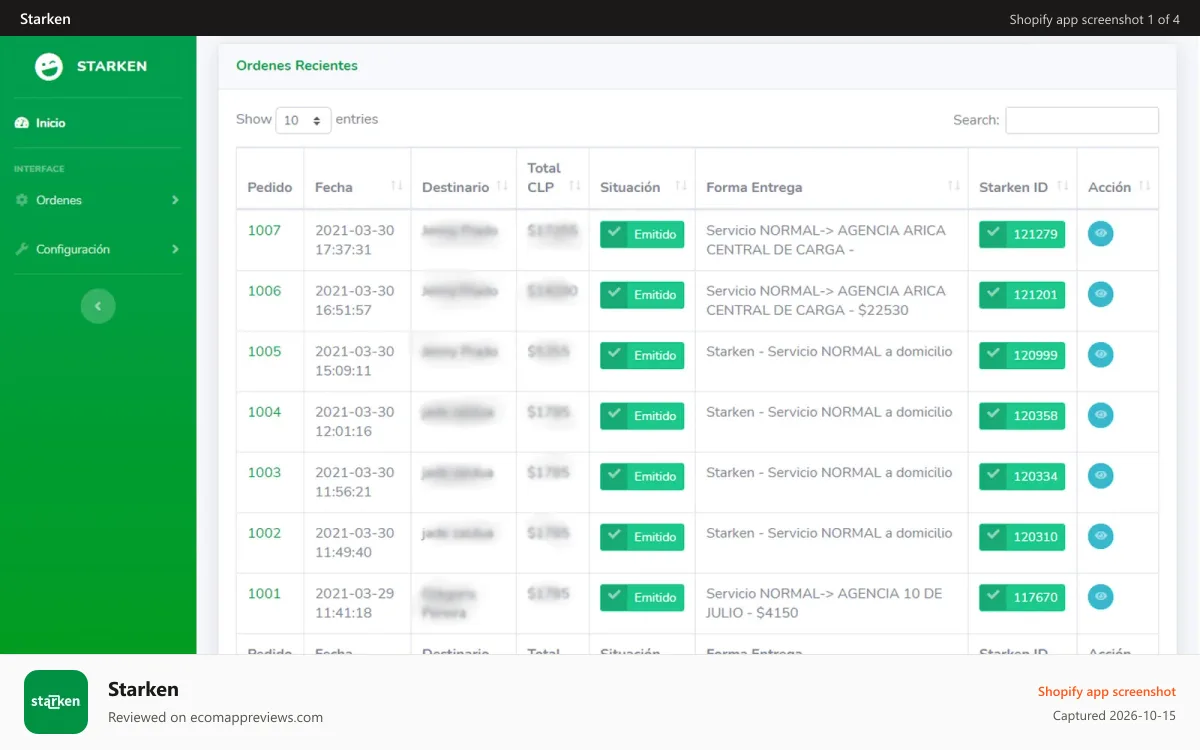Image resolution: width=1200 pixels, height=750 pixels.
Task: Click Starken ID badge 120358
Action: (x=1022, y=416)
